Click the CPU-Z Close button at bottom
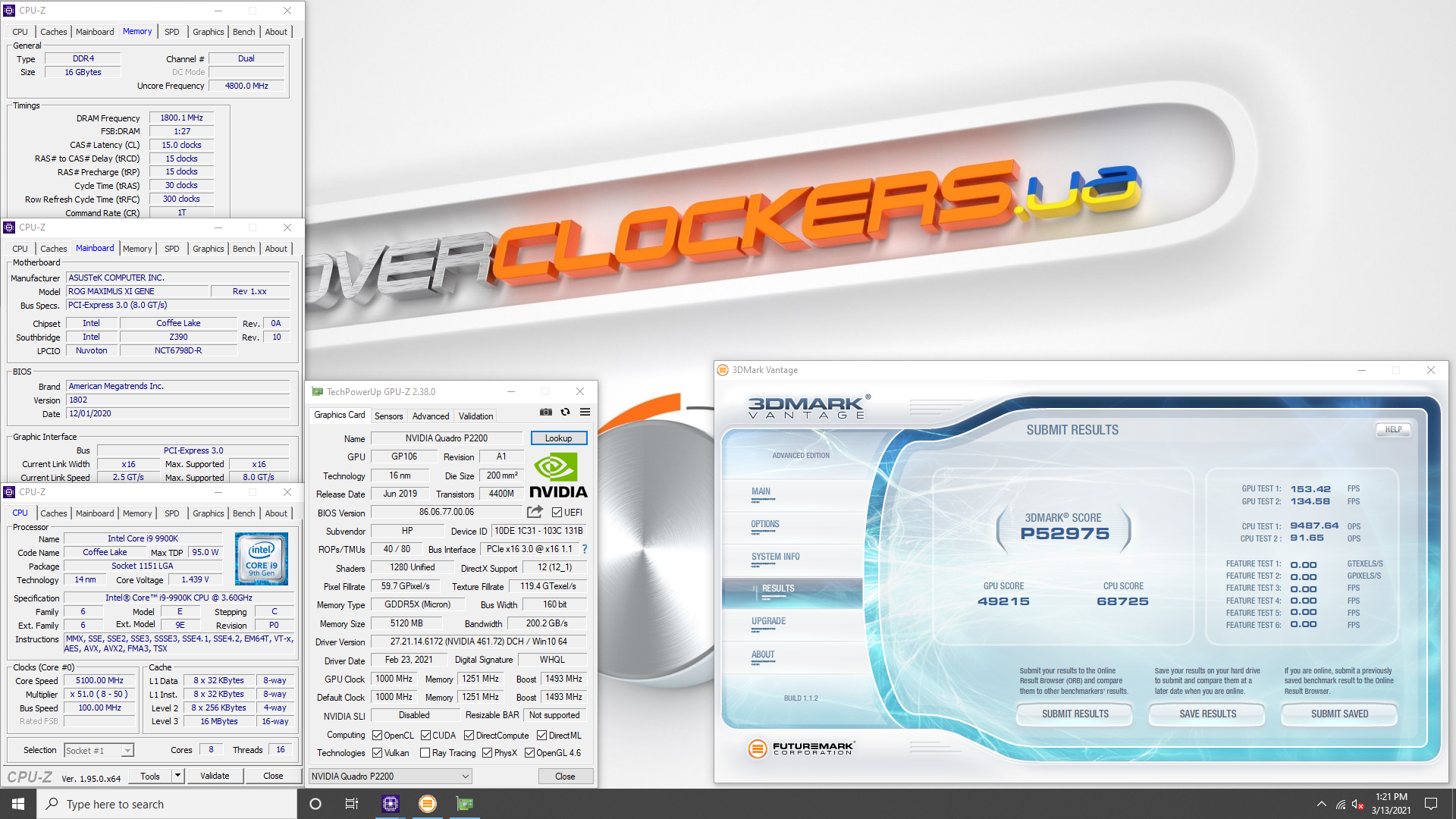The image size is (1456, 819). pos(273,776)
